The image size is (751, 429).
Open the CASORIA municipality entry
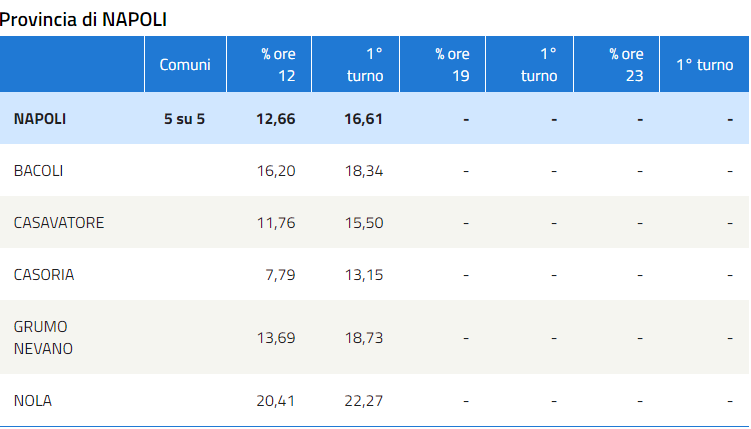pos(44,274)
